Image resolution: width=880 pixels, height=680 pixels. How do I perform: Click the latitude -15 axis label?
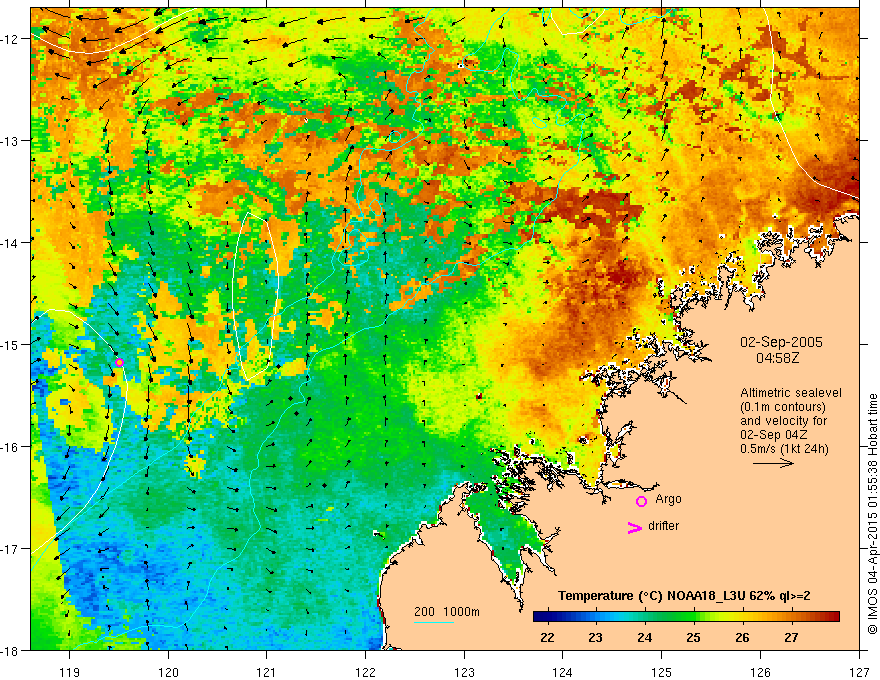(x=10, y=344)
